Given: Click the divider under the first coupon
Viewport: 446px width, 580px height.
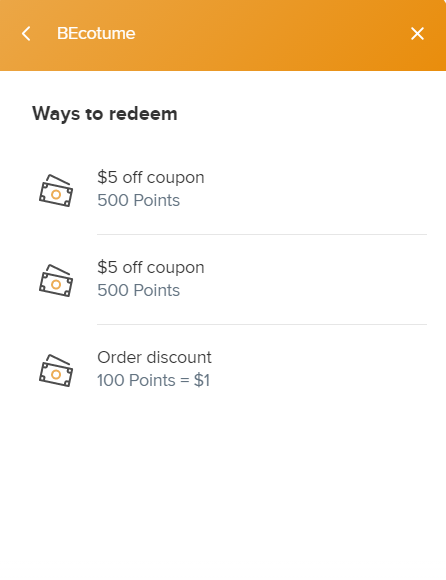Looking at the screenshot, I should pyautogui.click(x=262, y=234).
